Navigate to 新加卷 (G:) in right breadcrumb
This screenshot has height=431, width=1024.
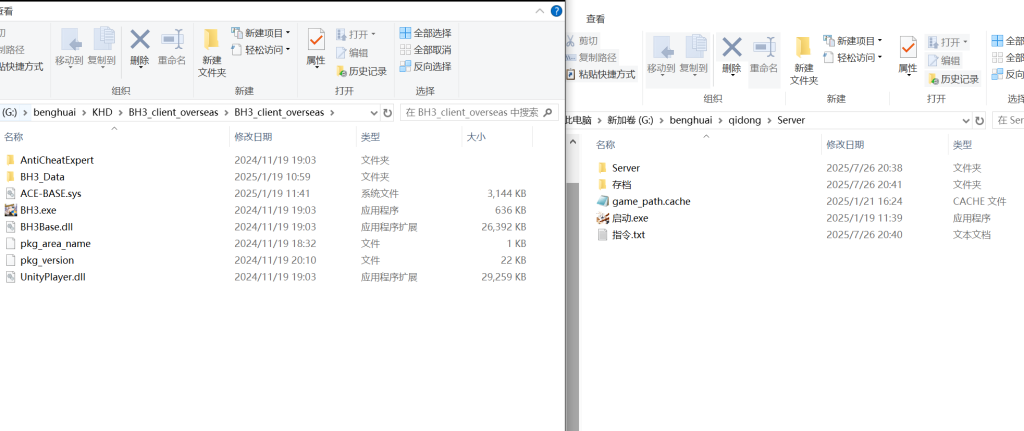pyautogui.click(x=631, y=120)
